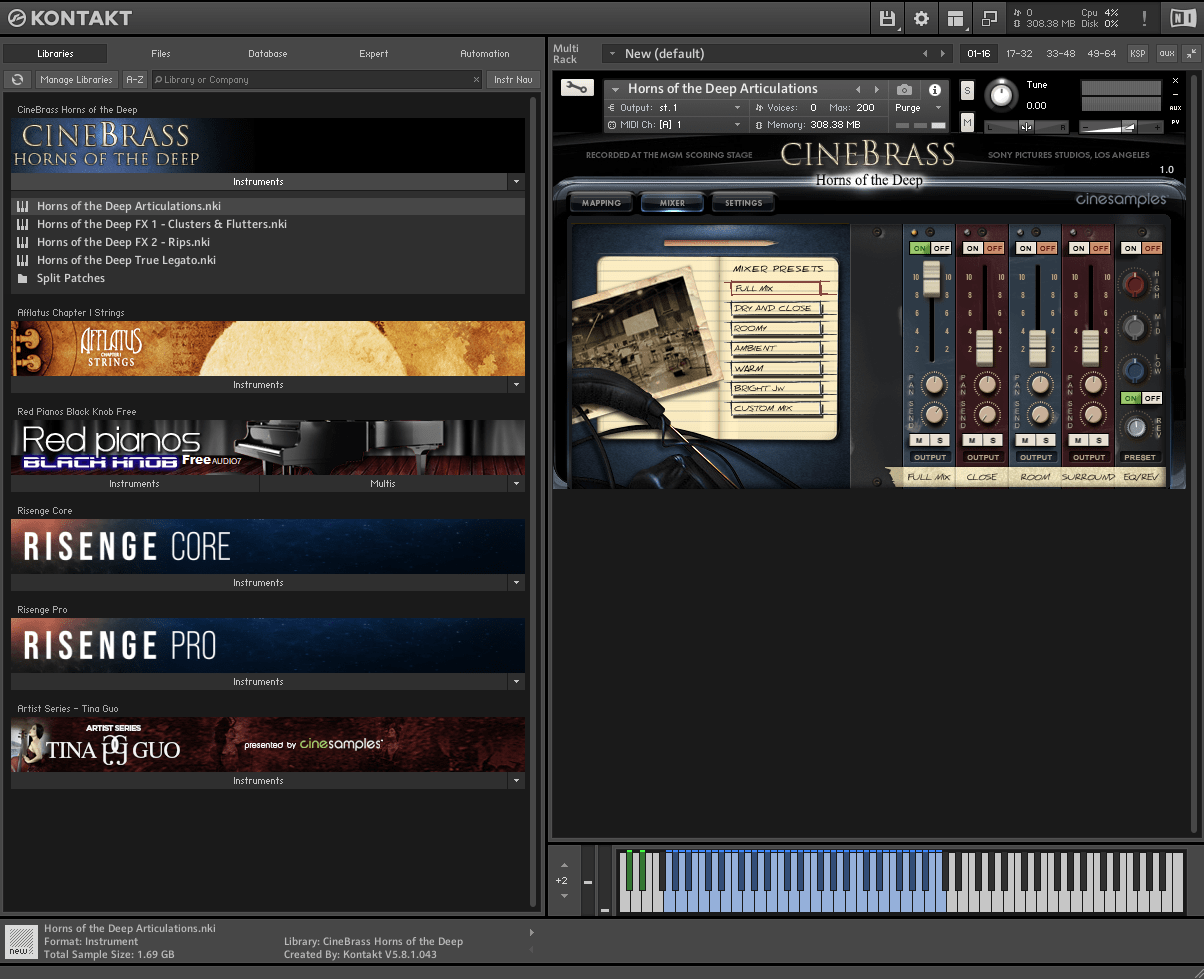
Task: Expand Risenge Core Instruments dropdown arrow
Action: pos(516,583)
